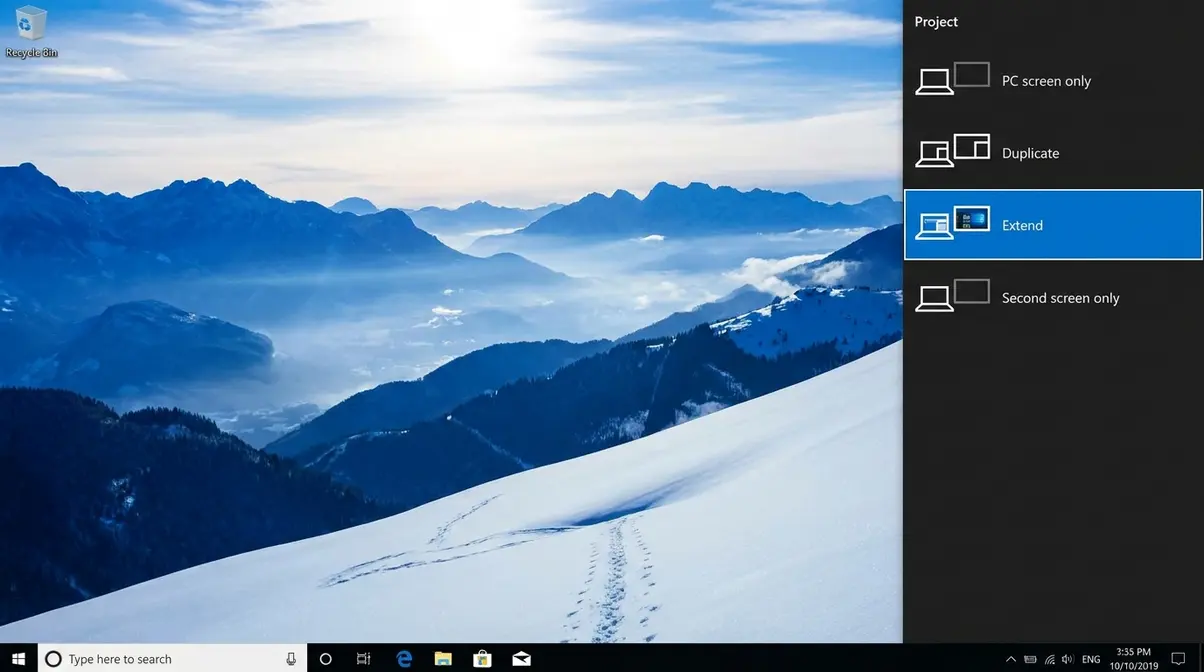
Task: Open File Explorer from the taskbar
Action: 443,659
